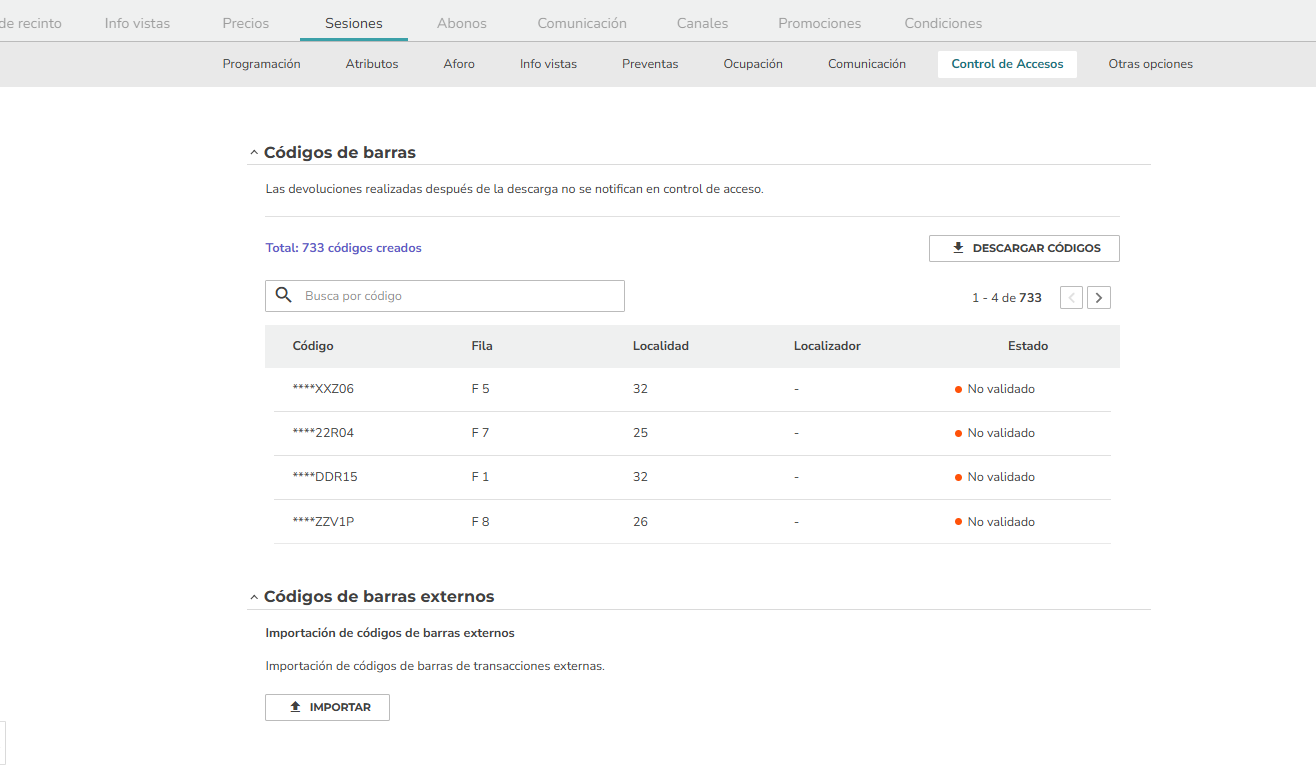Go to previous page of codes
The image size is (1316, 766).
(1071, 297)
